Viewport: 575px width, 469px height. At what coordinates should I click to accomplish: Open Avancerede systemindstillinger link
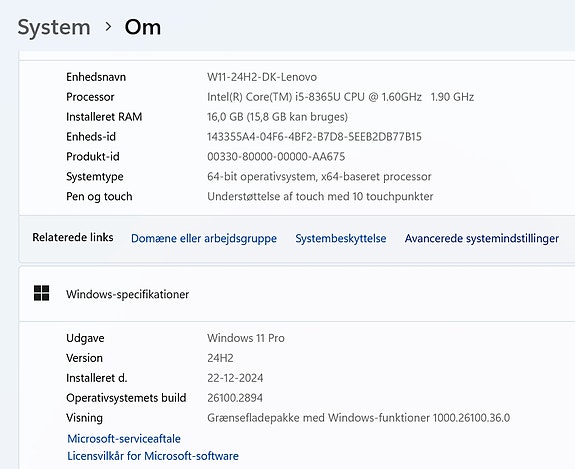[482, 238]
